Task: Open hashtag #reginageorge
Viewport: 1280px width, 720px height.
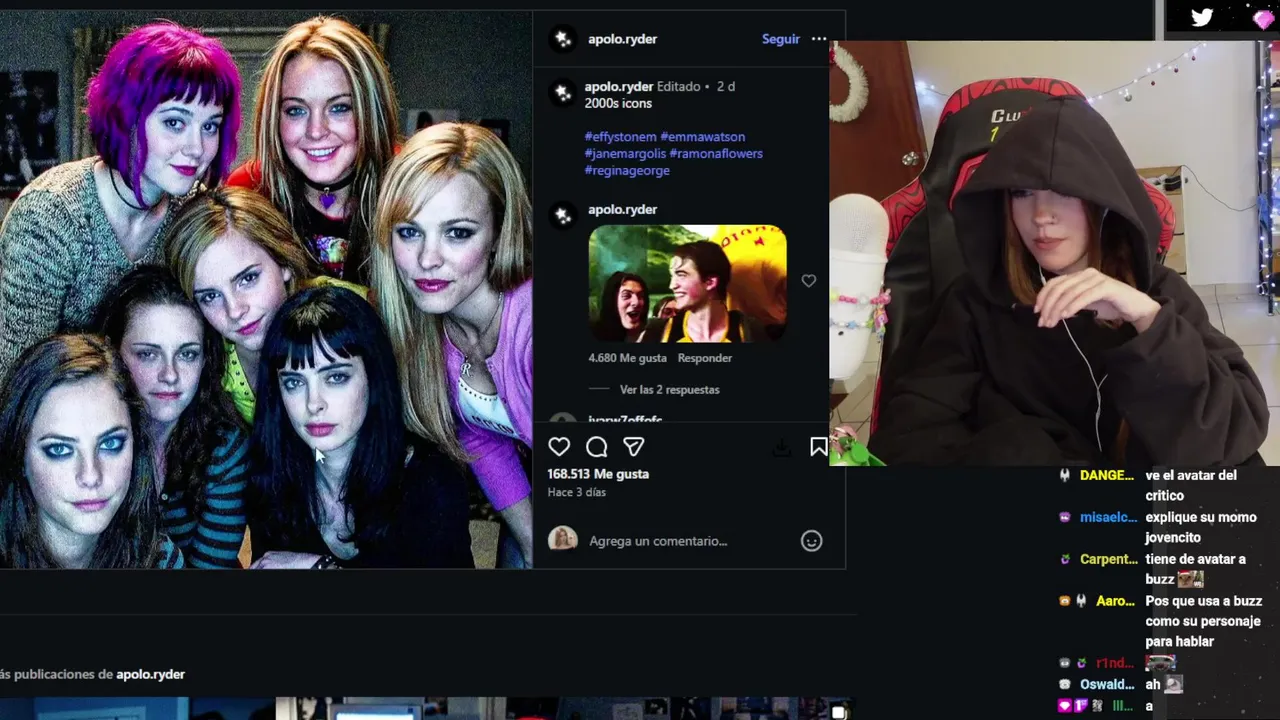Action: [x=627, y=171]
